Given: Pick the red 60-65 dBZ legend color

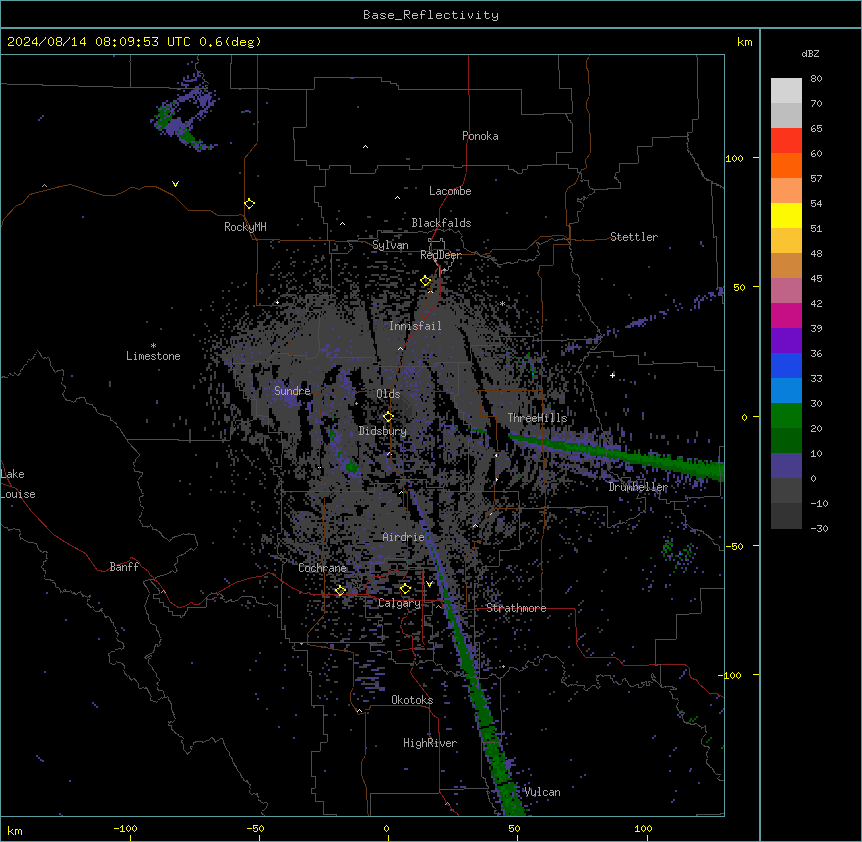Looking at the screenshot, I should 786,141.
